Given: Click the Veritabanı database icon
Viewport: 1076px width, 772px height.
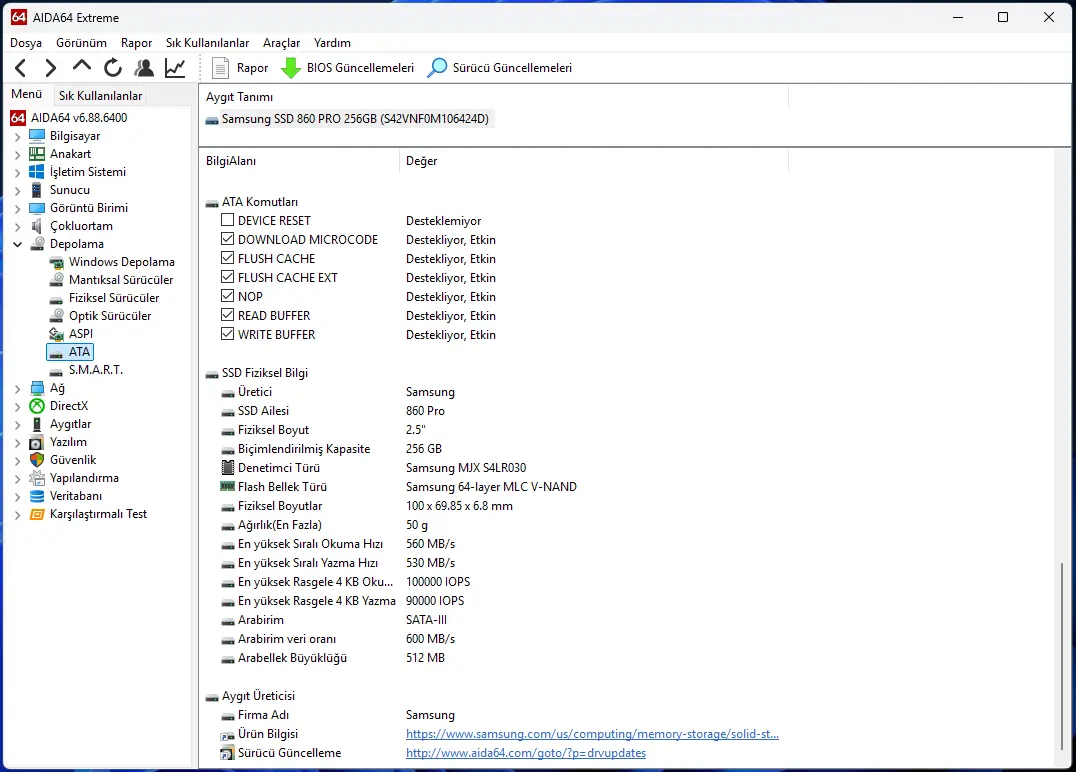Looking at the screenshot, I should point(37,495).
